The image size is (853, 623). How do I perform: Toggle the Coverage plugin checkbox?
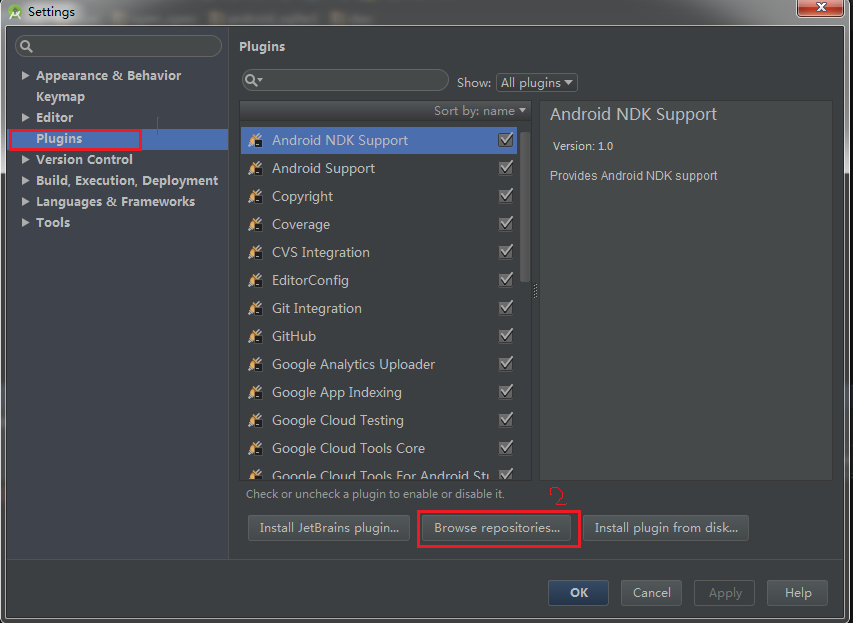506,224
